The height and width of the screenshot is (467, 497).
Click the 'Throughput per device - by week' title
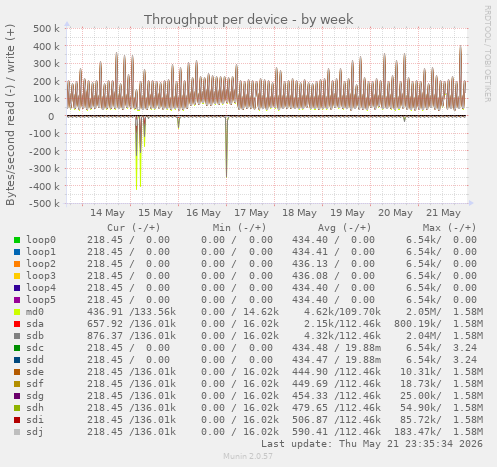248,20
